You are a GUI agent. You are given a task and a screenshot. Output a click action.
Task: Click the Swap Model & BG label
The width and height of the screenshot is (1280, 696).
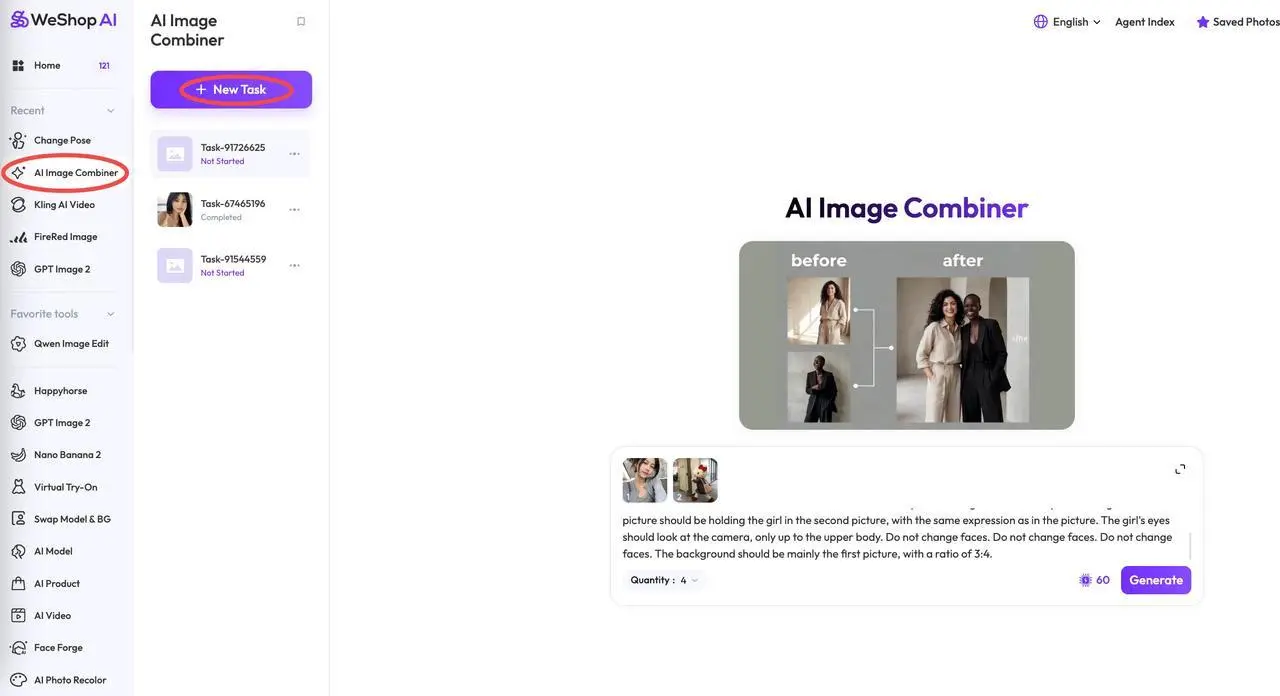click(x=72, y=519)
